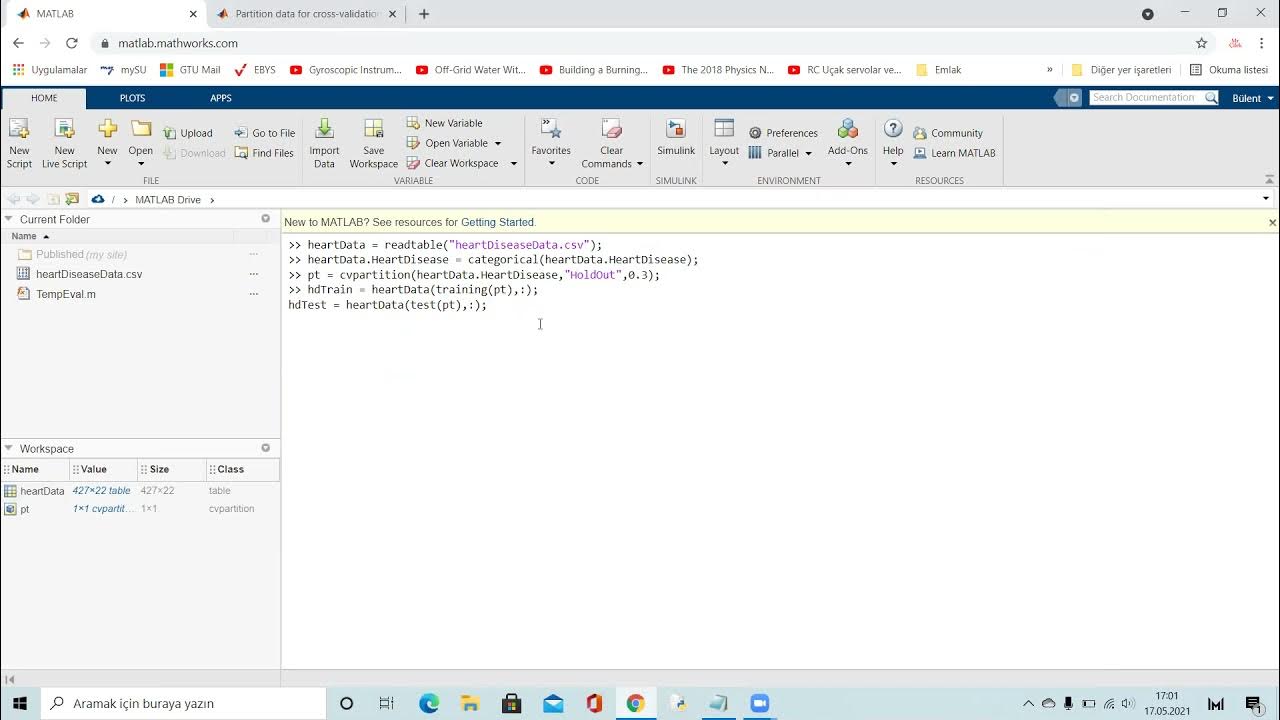The width and height of the screenshot is (1280, 720).
Task: Switch to the HOME ribbon tab
Action: pyautogui.click(x=44, y=98)
